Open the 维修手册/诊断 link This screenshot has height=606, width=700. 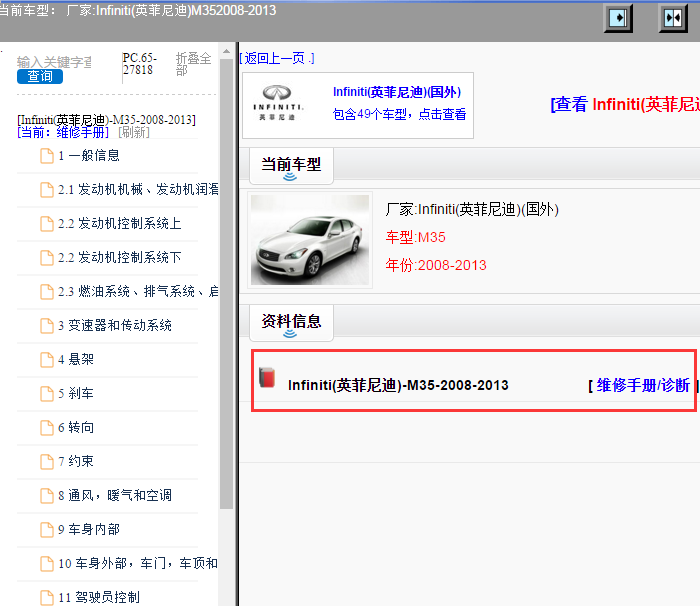click(x=643, y=385)
